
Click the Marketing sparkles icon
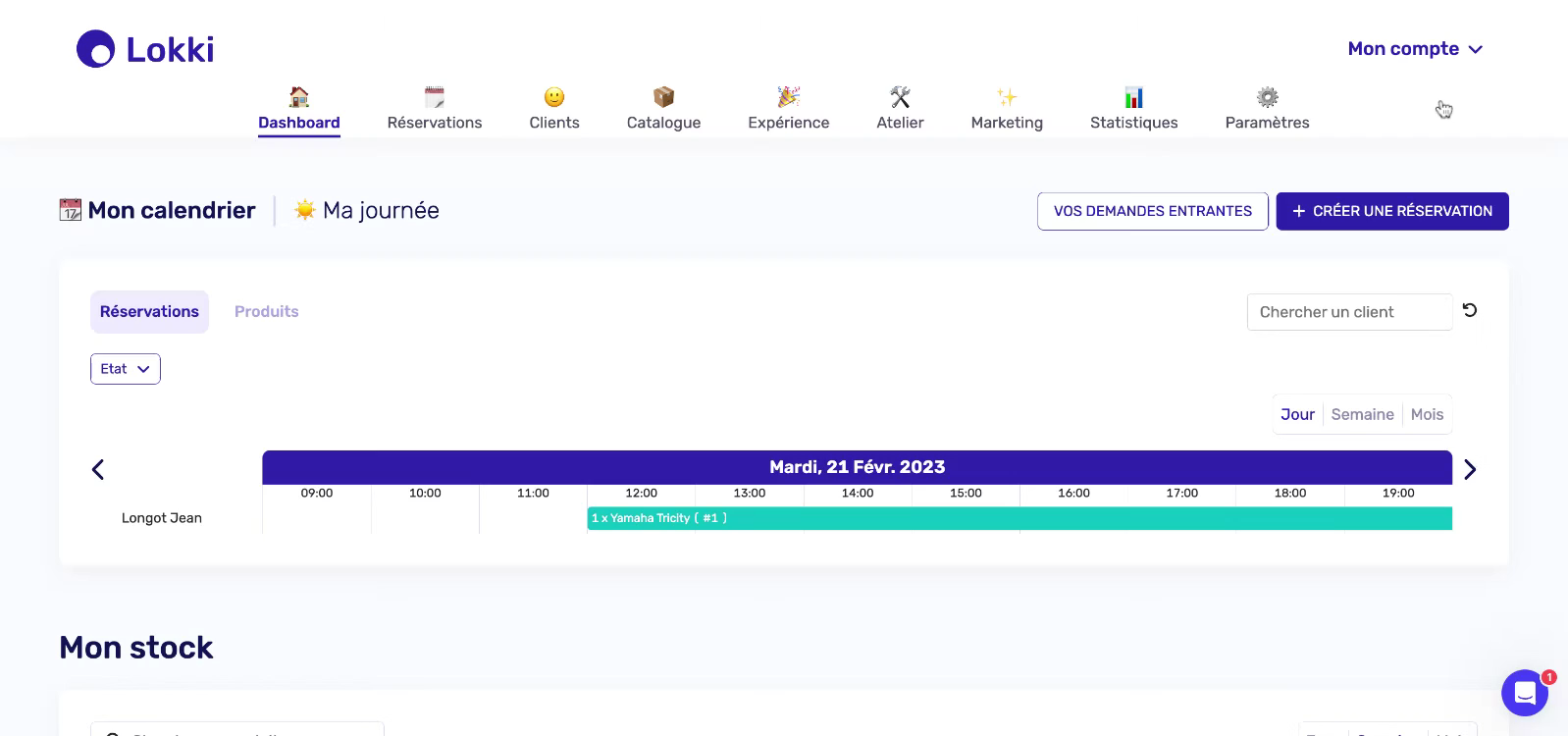pos(1007,97)
